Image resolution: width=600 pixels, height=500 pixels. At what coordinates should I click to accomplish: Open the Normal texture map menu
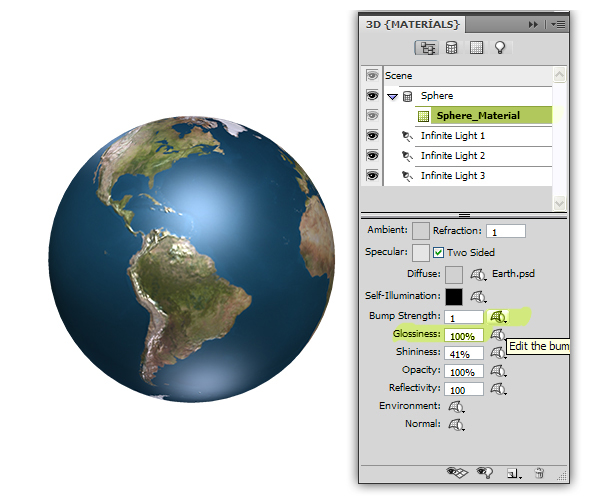[456, 424]
